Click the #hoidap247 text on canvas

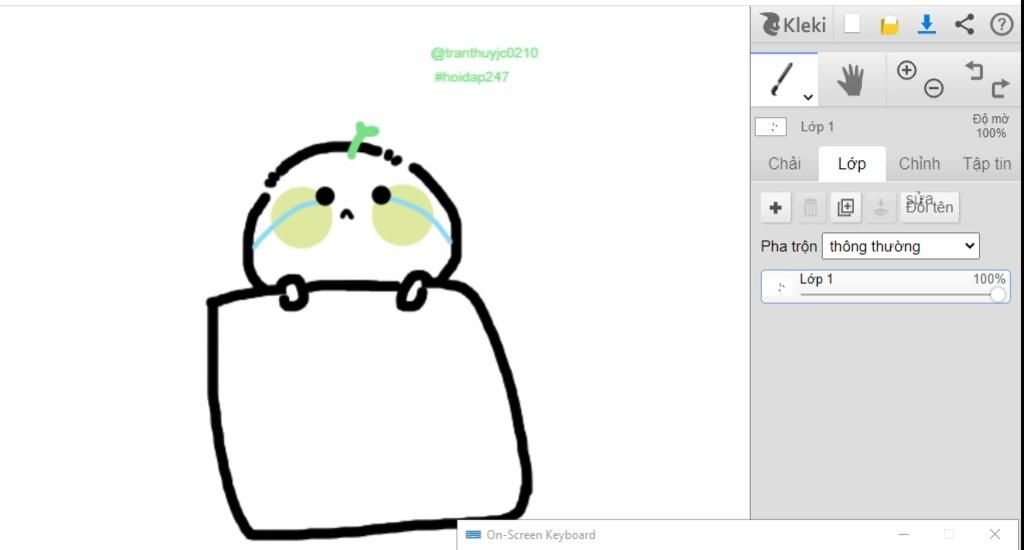pos(472,77)
